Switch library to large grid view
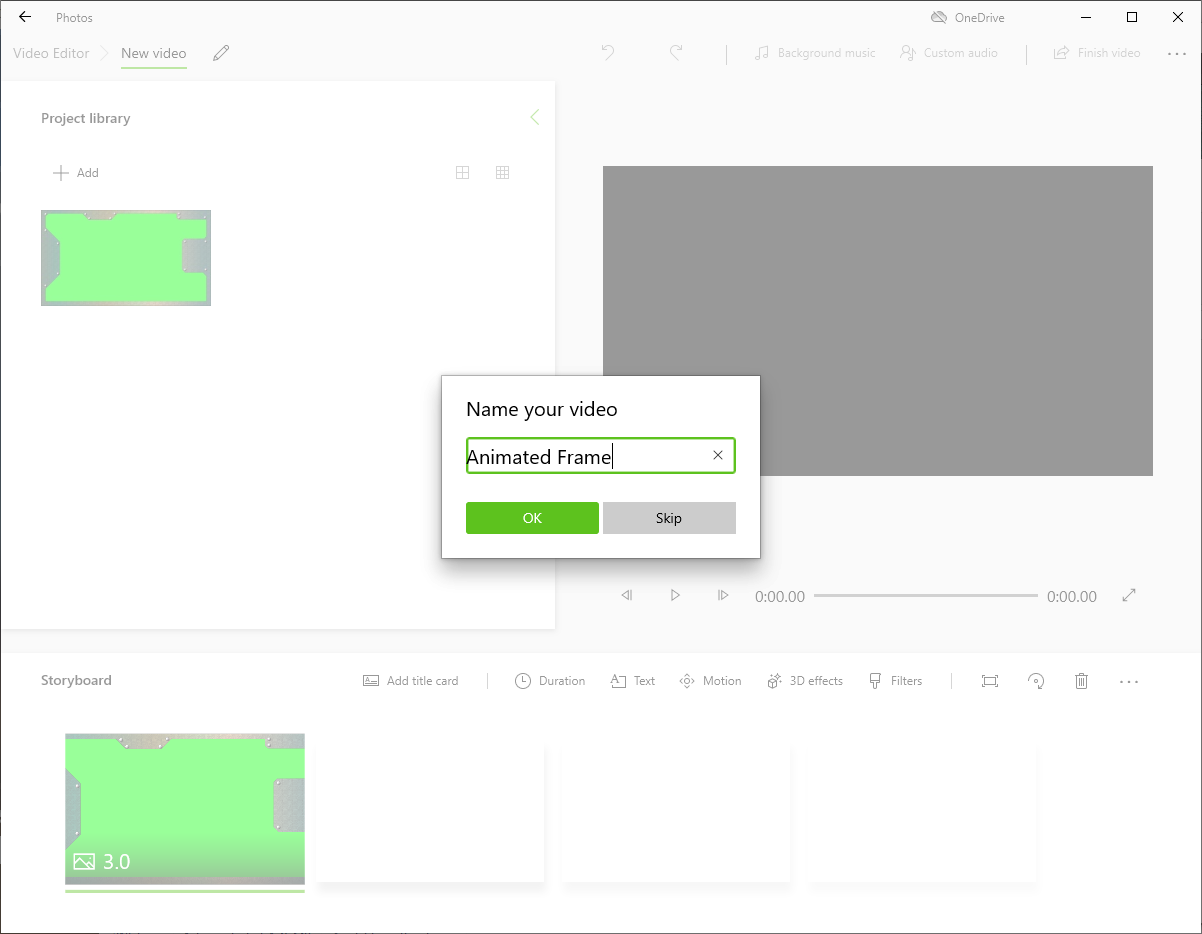 pyautogui.click(x=463, y=172)
